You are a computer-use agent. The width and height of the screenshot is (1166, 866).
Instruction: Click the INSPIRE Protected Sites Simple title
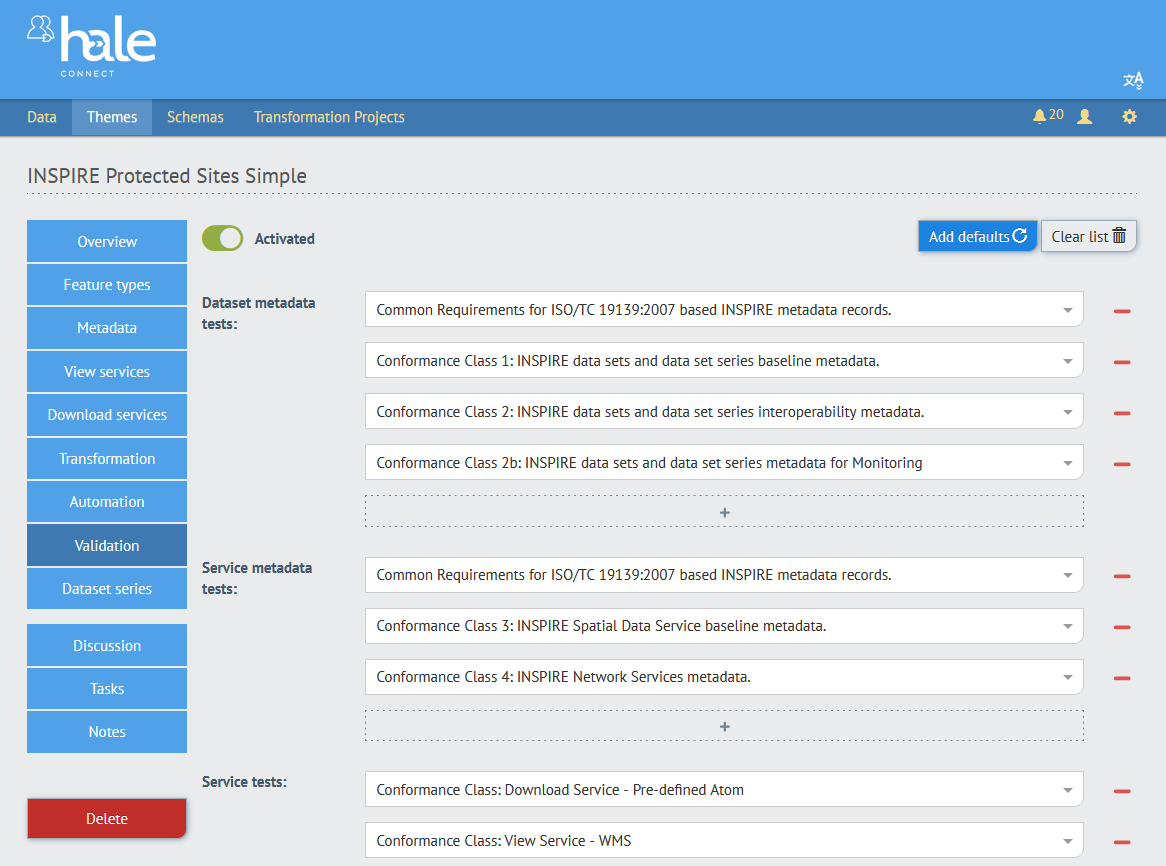pos(167,176)
